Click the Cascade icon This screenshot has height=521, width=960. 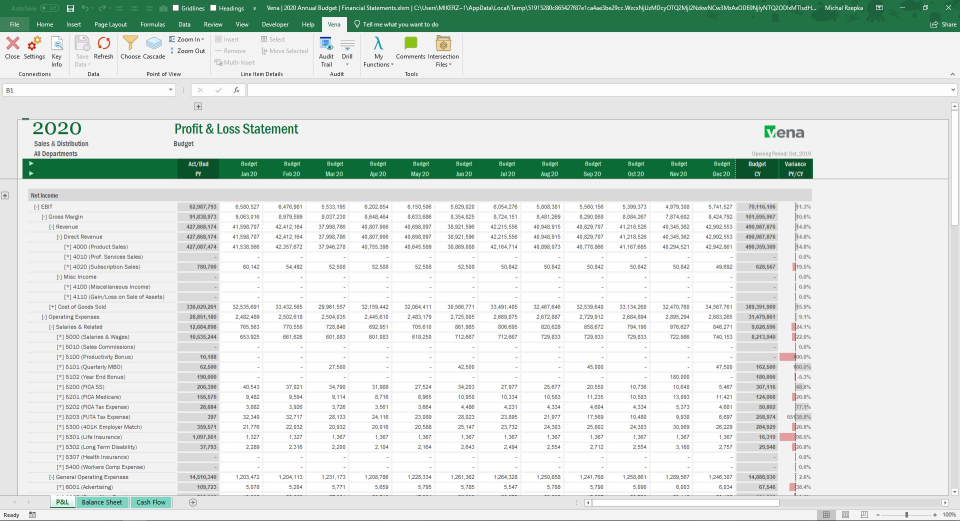(154, 44)
